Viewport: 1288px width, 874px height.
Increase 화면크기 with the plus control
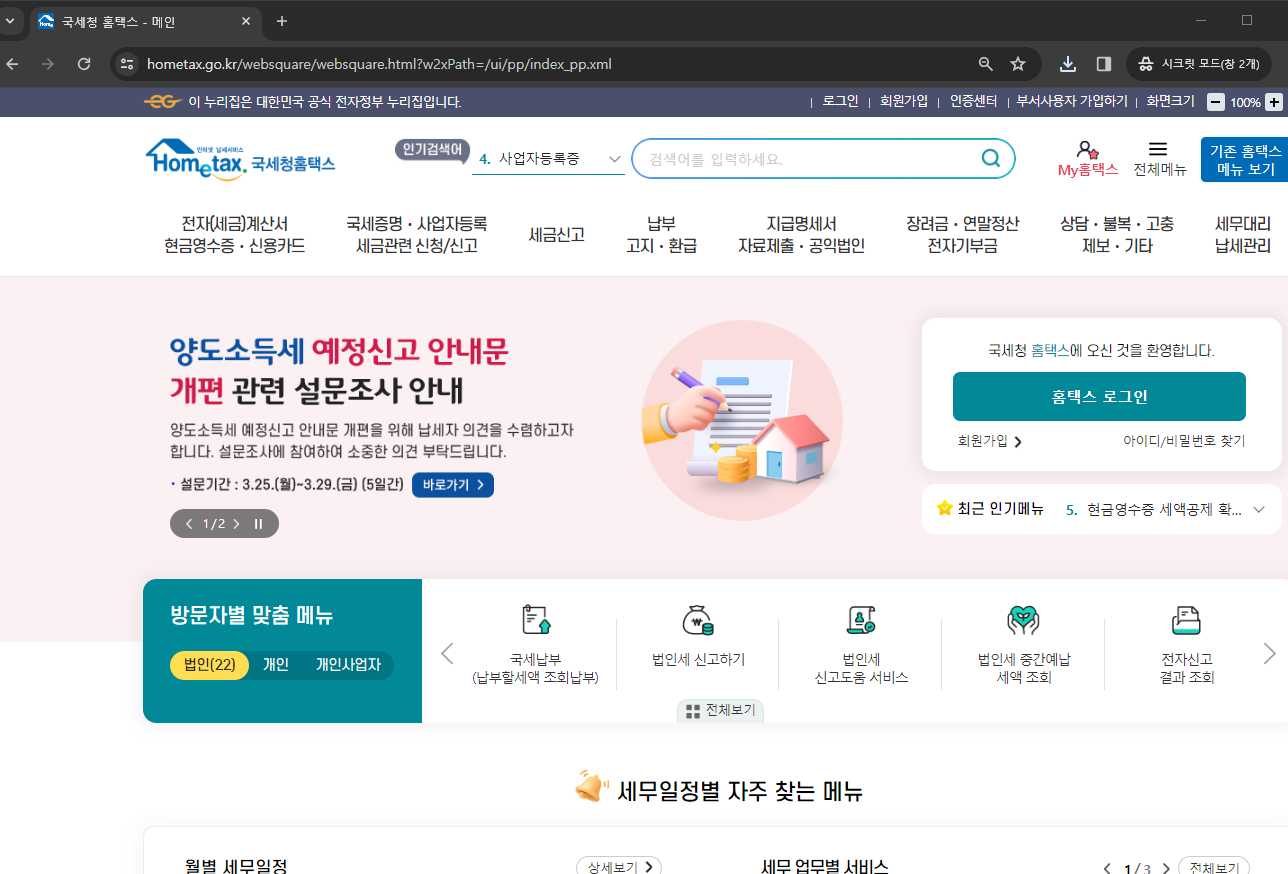click(1272, 101)
